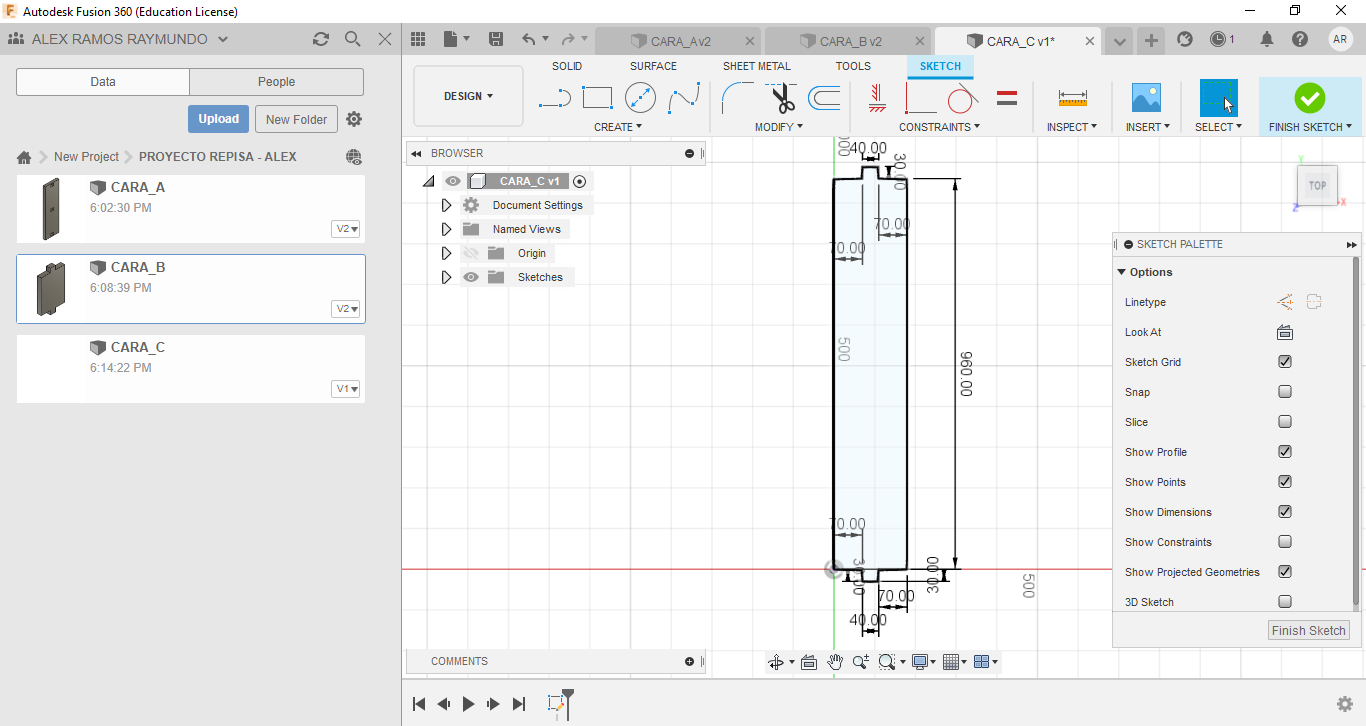Select the Offset tool icon
Image resolution: width=1366 pixels, height=726 pixels.
(x=824, y=98)
